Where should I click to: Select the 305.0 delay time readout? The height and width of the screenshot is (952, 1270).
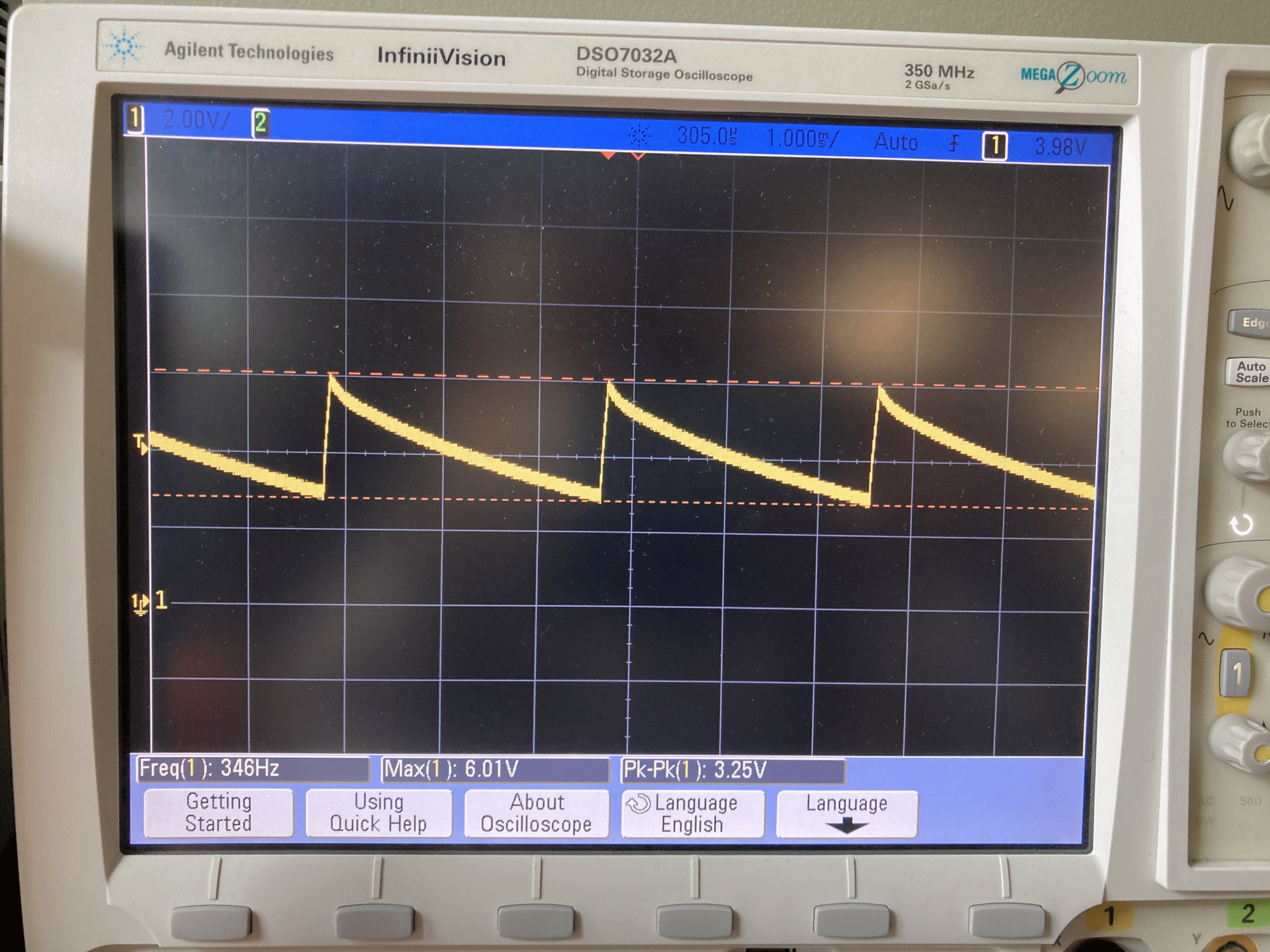(x=707, y=135)
